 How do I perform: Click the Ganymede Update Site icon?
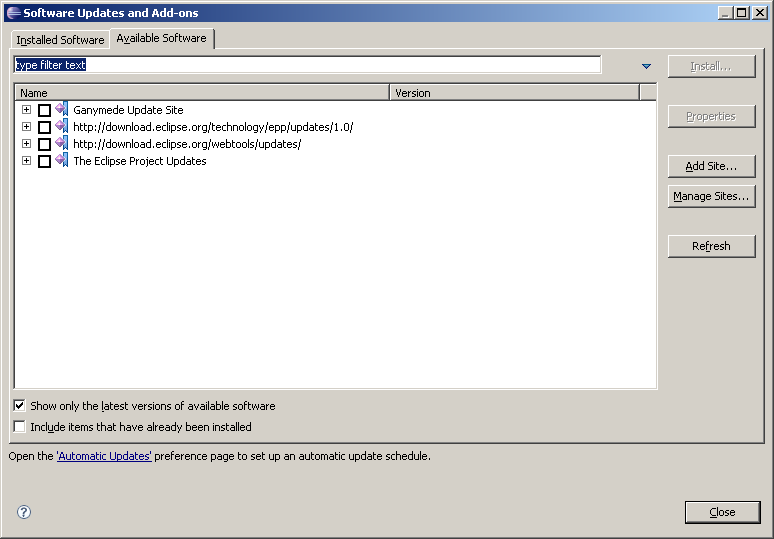62,110
